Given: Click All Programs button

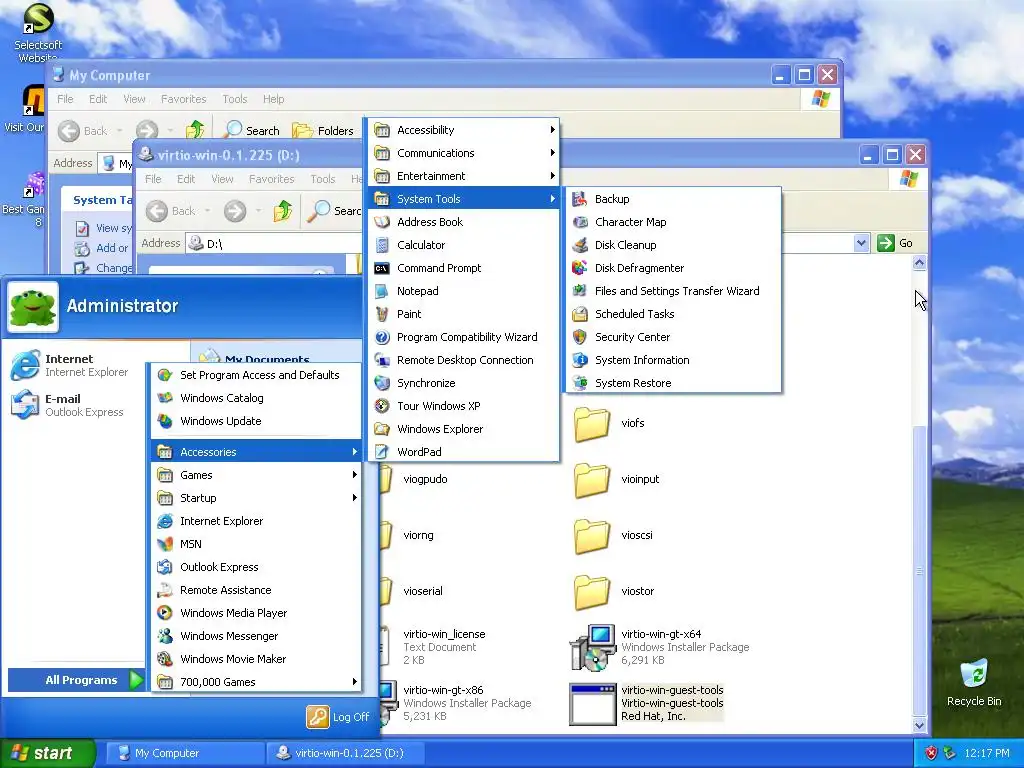Looking at the screenshot, I should [x=76, y=680].
